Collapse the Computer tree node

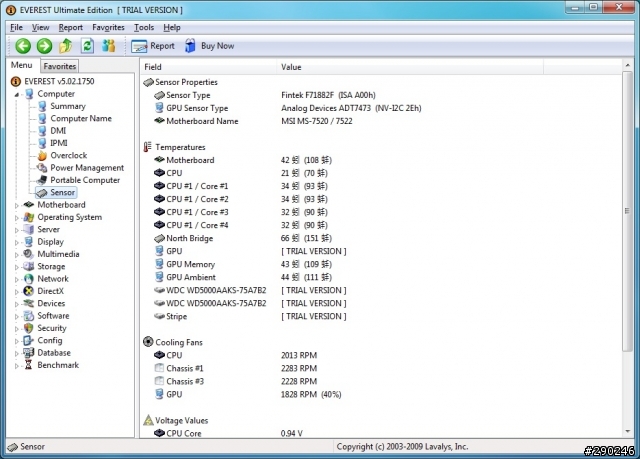(x=16, y=94)
